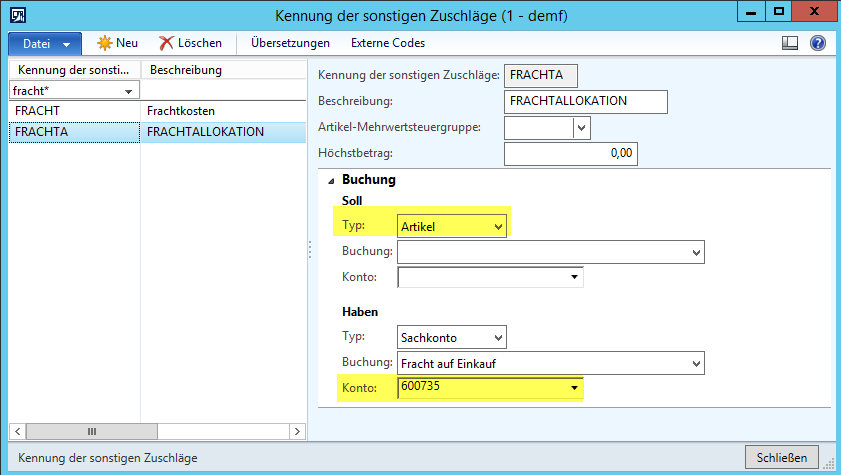Click the Neu (new record) toolbar icon
841x475 pixels.
105,43
